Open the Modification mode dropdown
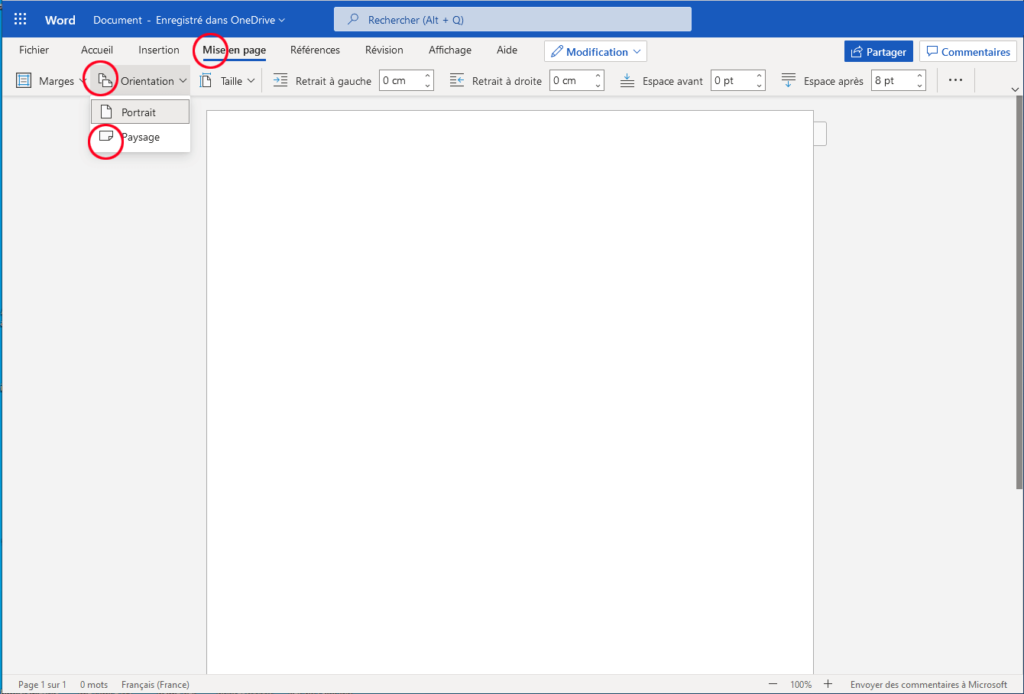Viewport: 1024px width, 694px height. click(596, 52)
